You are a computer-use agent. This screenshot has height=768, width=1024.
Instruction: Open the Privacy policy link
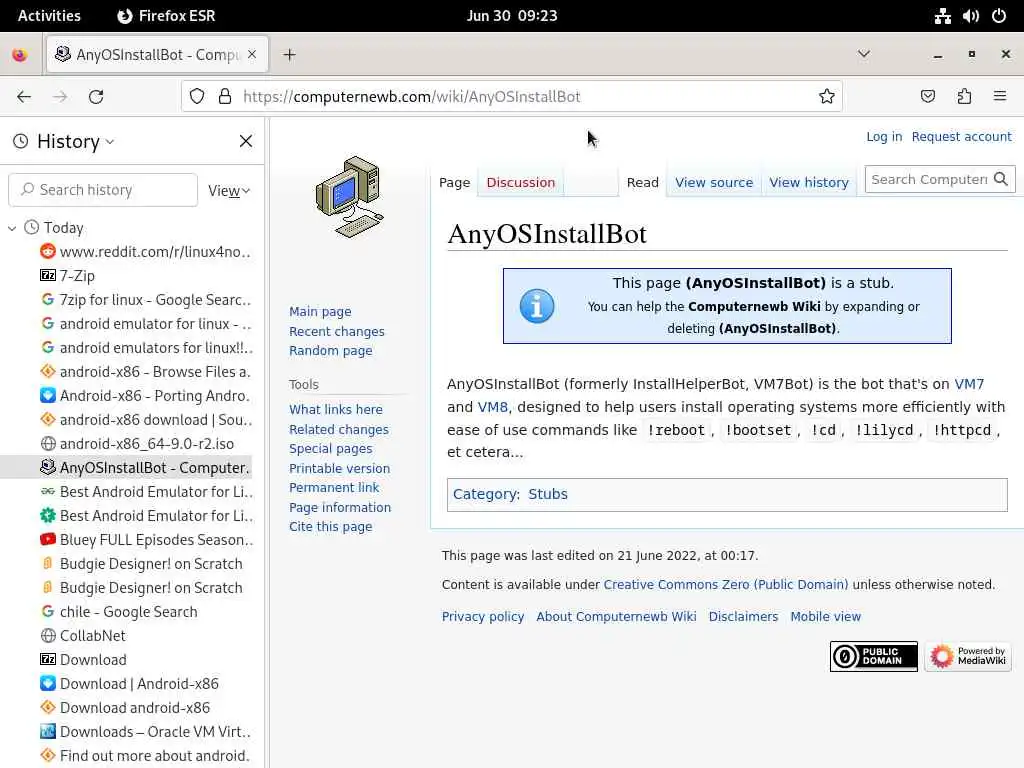[x=483, y=616]
